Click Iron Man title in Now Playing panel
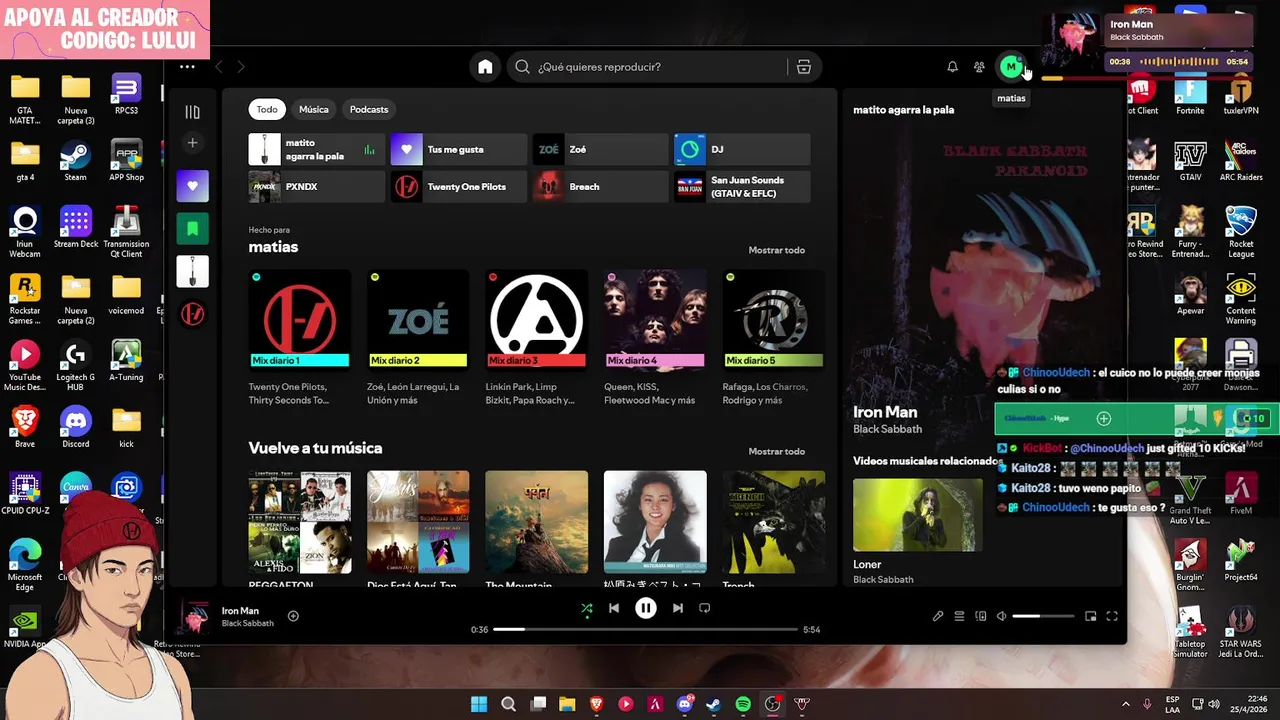This screenshot has width=1280, height=720. pos(885,412)
